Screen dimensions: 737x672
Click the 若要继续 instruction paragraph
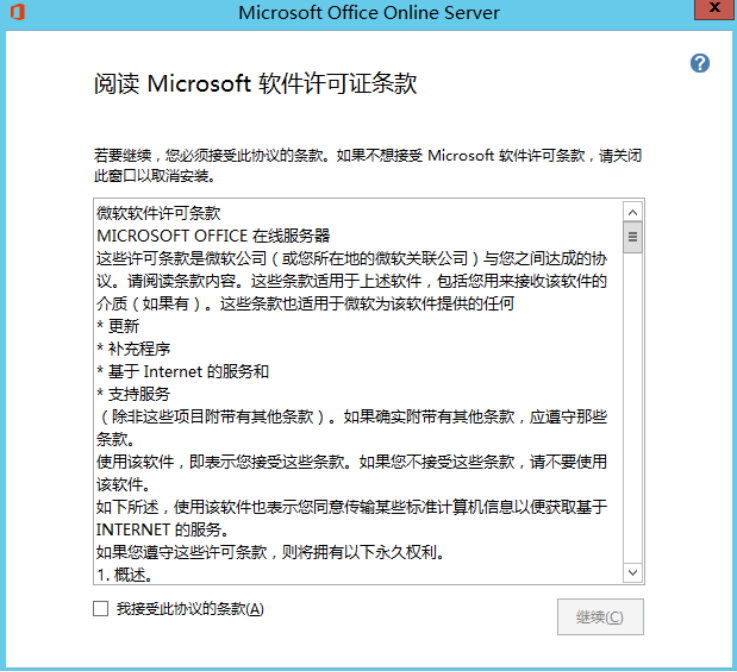point(368,165)
